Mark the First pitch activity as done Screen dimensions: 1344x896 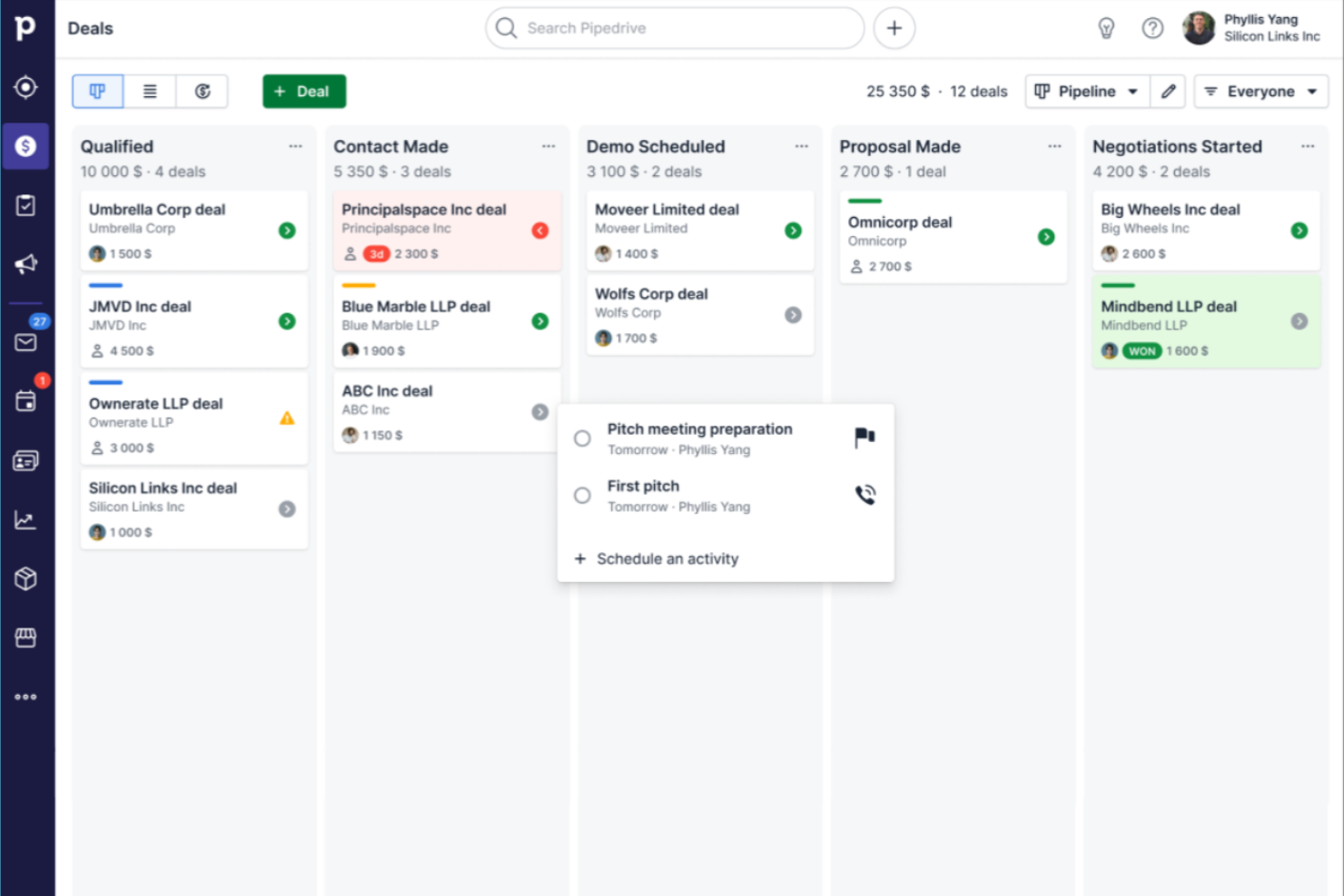(582, 495)
